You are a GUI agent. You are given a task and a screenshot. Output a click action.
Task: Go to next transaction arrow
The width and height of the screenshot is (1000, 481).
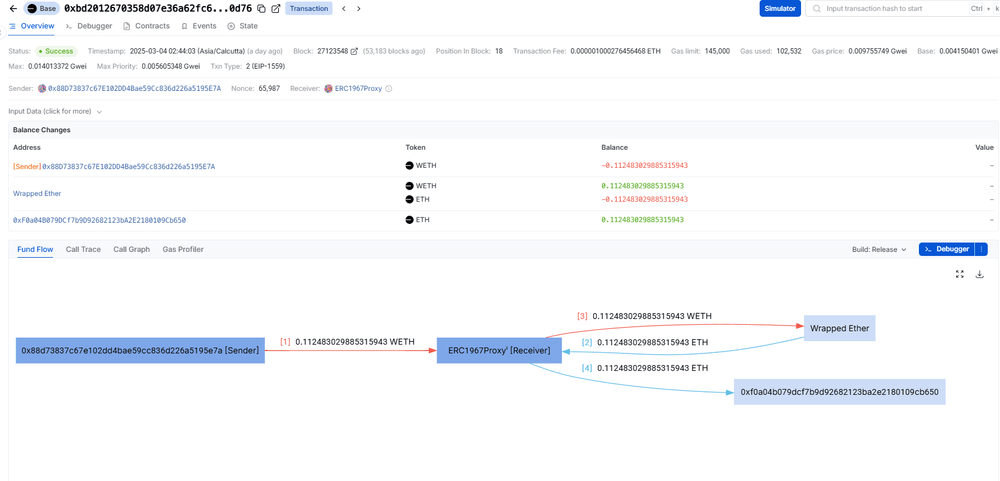[x=359, y=9]
